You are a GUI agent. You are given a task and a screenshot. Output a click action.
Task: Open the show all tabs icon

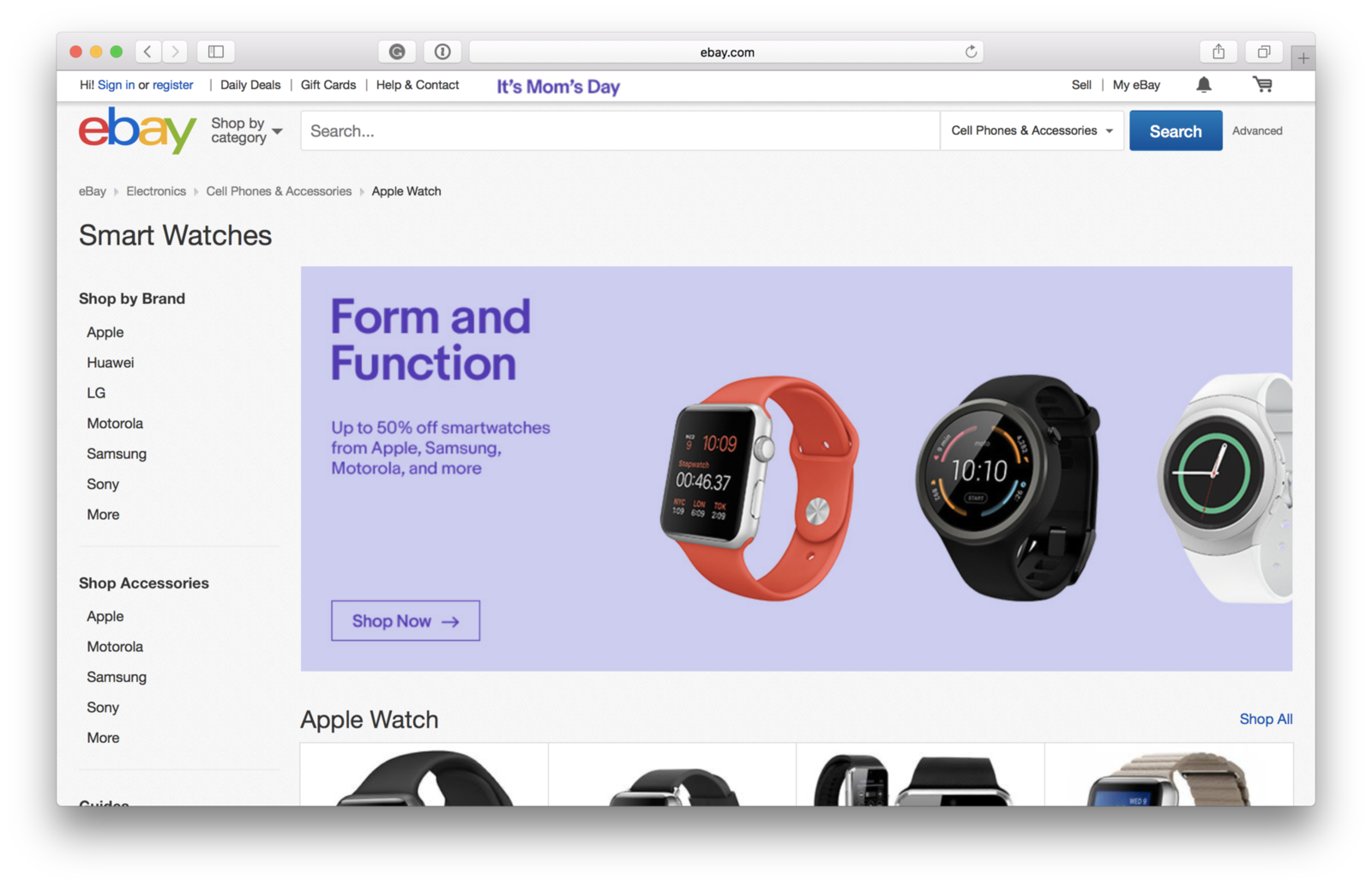[x=1263, y=51]
